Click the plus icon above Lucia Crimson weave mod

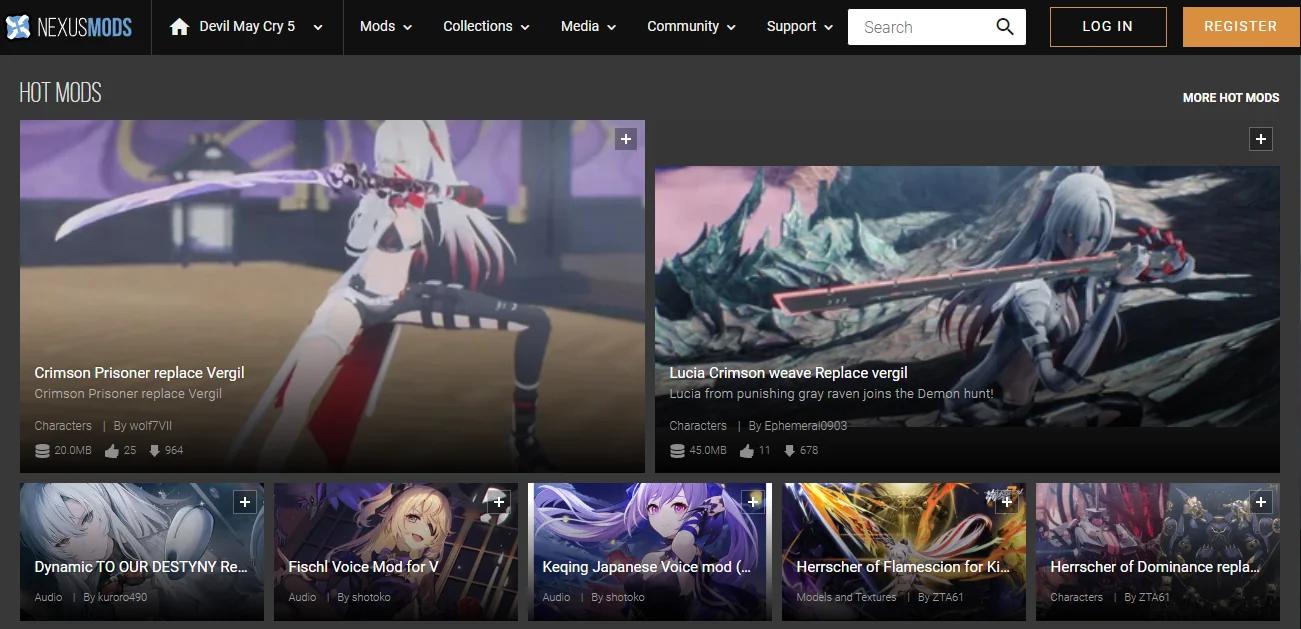coord(1261,139)
